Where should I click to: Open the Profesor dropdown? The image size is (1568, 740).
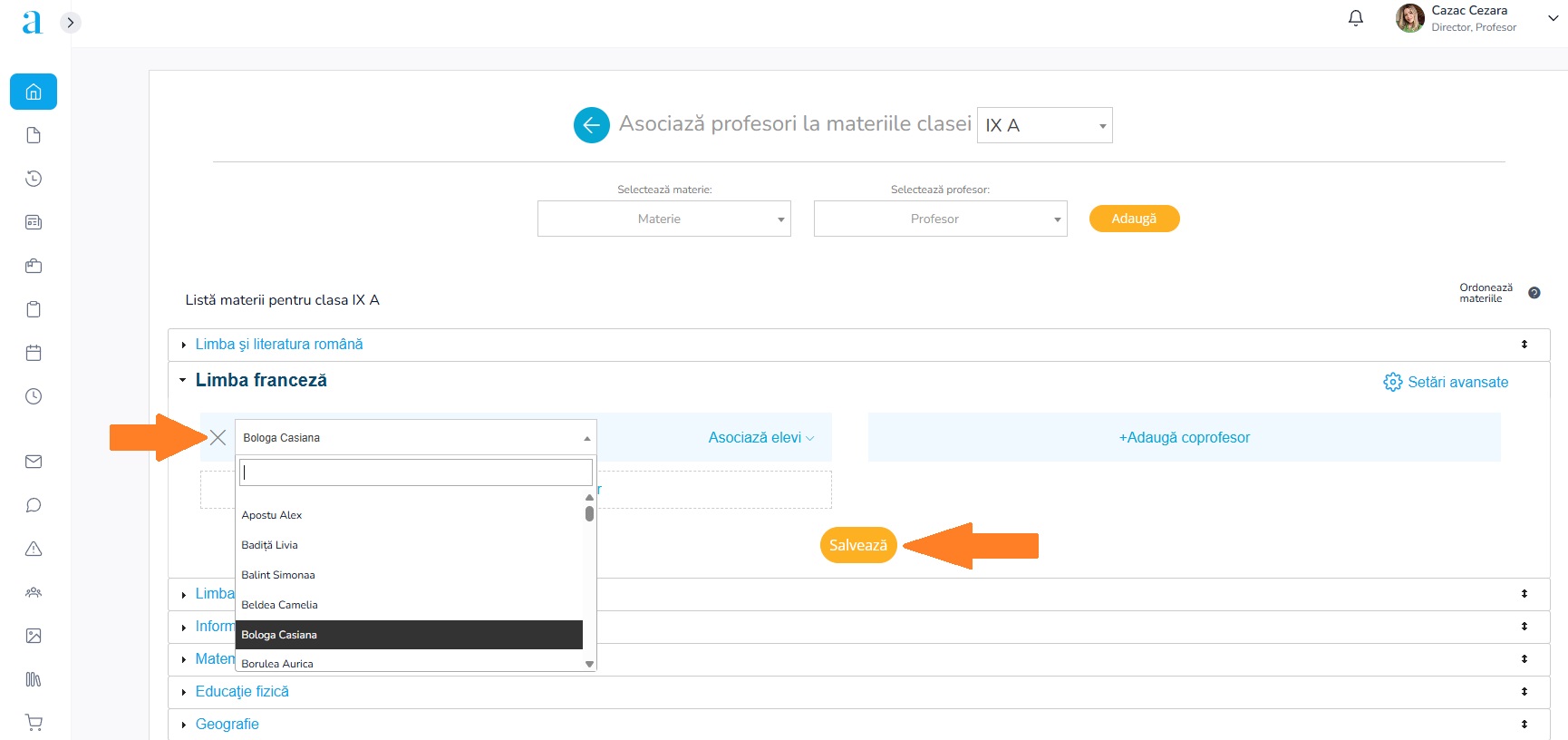[940, 219]
